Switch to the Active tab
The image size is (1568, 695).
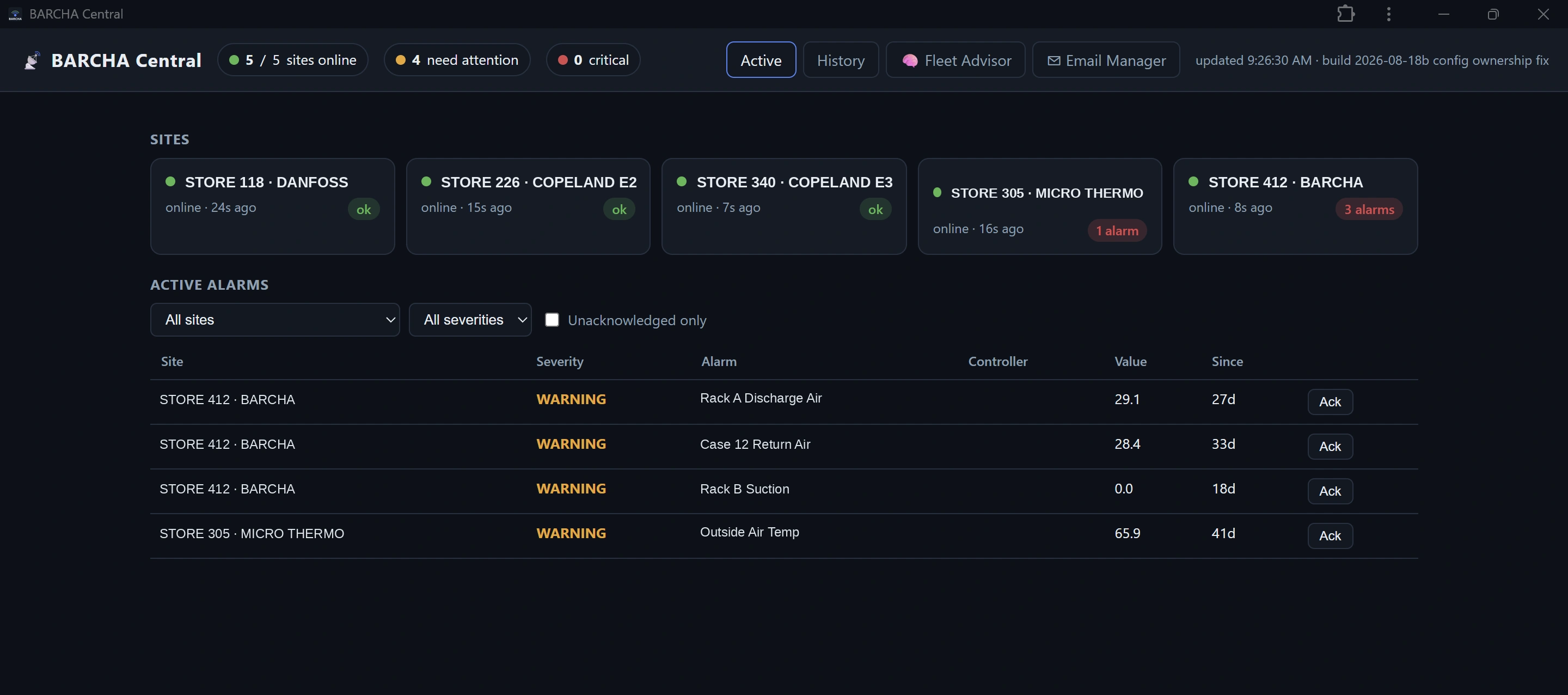pos(761,60)
